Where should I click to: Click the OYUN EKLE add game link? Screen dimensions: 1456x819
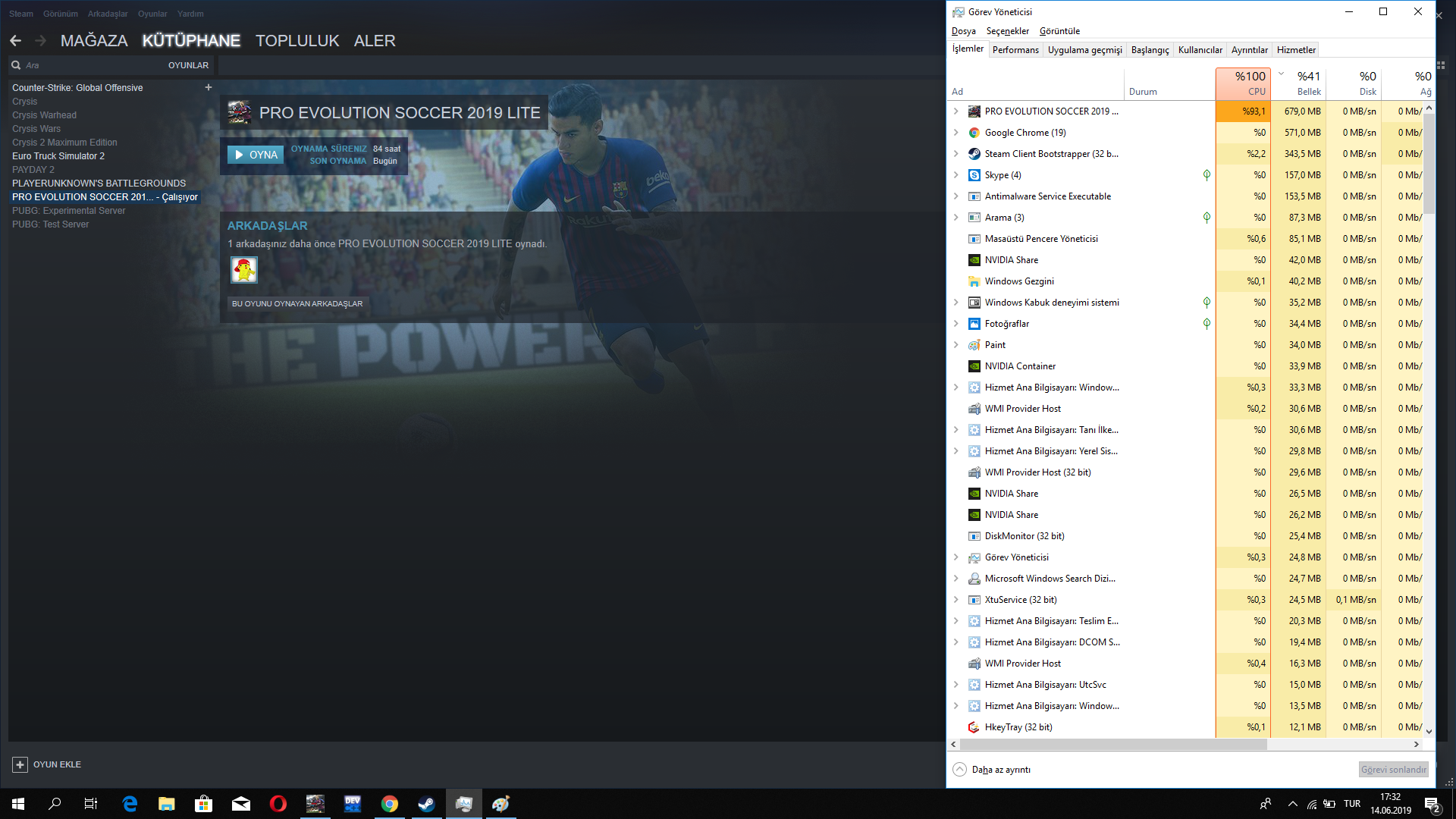[57, 764]
